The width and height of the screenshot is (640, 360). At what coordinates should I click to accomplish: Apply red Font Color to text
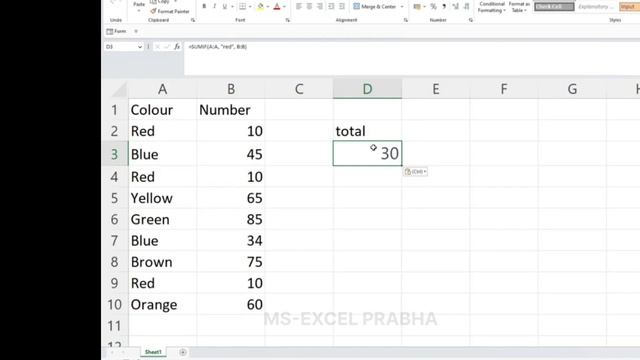277,7
